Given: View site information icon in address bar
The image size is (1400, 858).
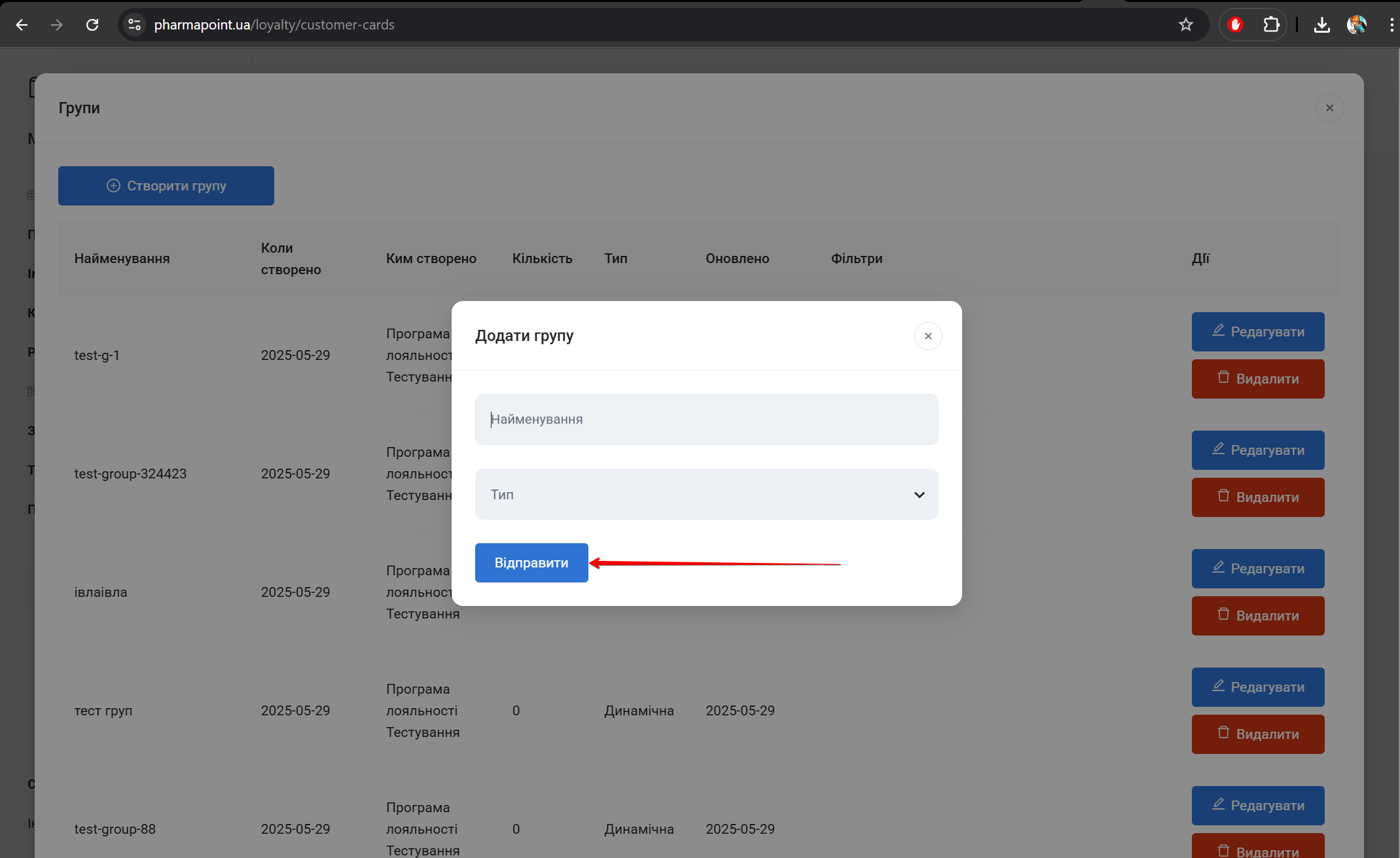Looking at the screenshot, I should pyautogui.click(x=134, y=25).
